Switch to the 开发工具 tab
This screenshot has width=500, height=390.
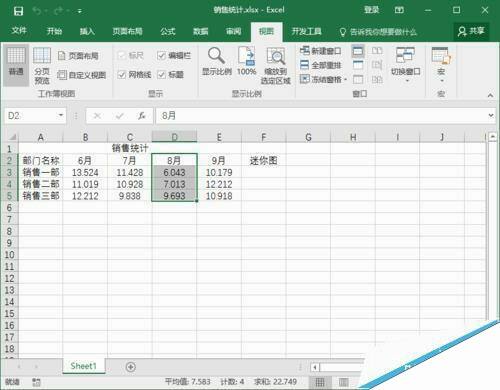(307, 31)
